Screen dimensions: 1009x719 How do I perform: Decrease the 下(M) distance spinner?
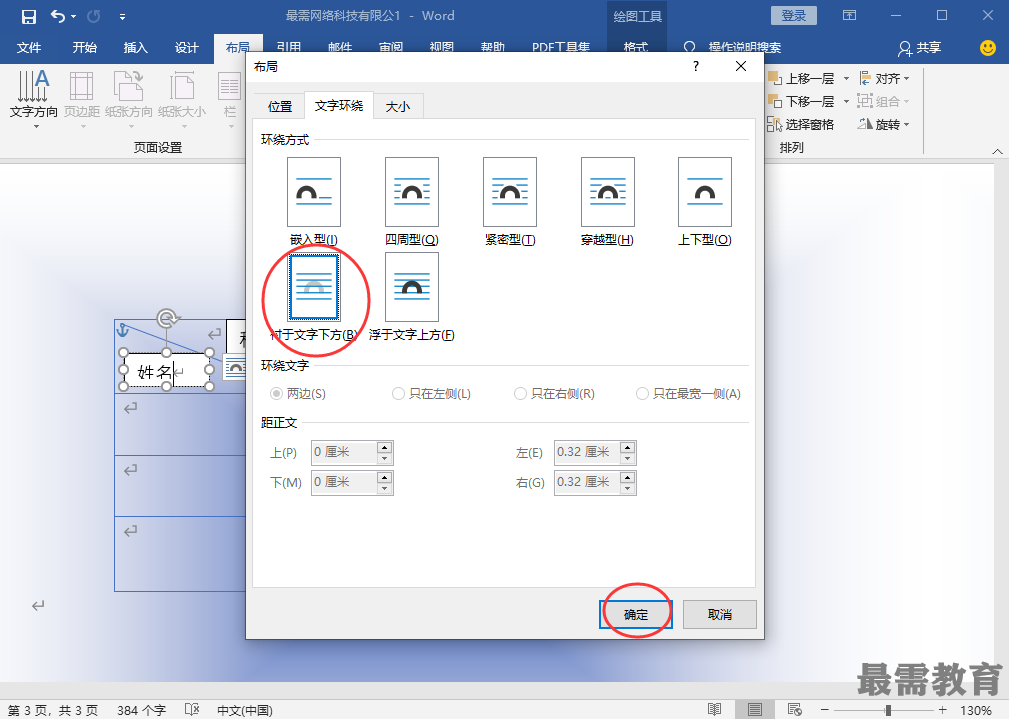click(385, 488)
